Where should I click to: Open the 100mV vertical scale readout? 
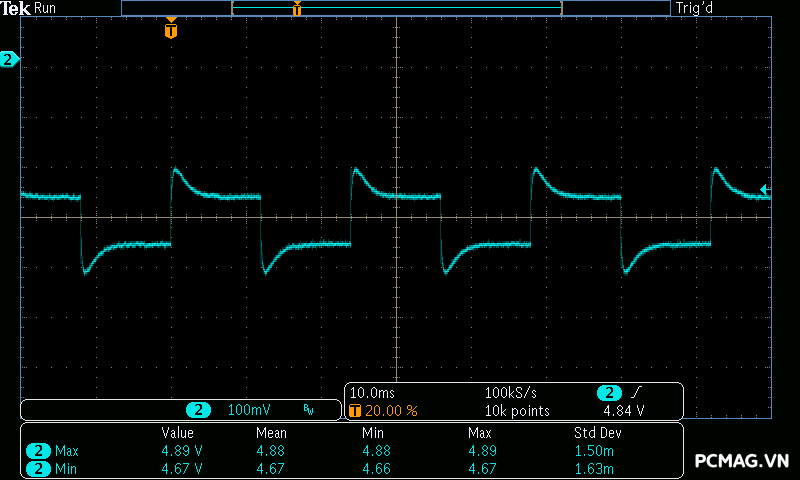click(x=249, y=410)
